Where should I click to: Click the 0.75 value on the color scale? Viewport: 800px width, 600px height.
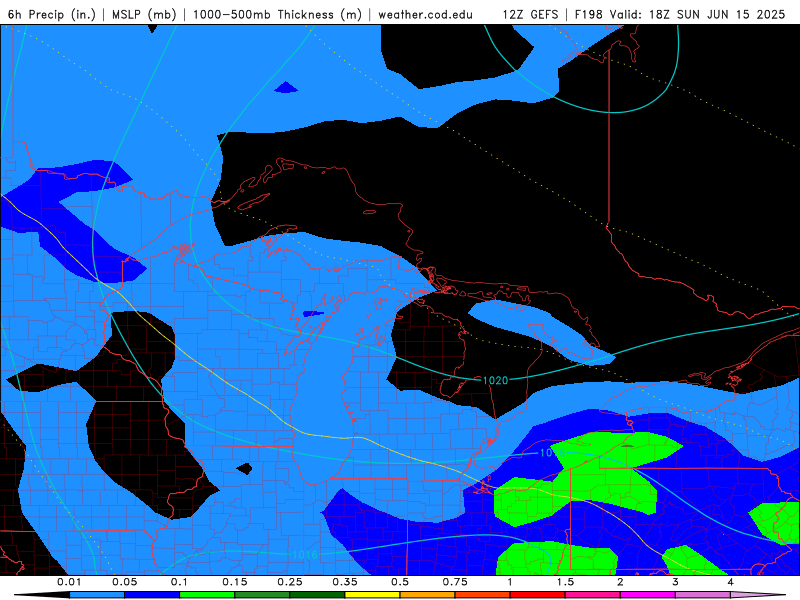coord(455,582)
